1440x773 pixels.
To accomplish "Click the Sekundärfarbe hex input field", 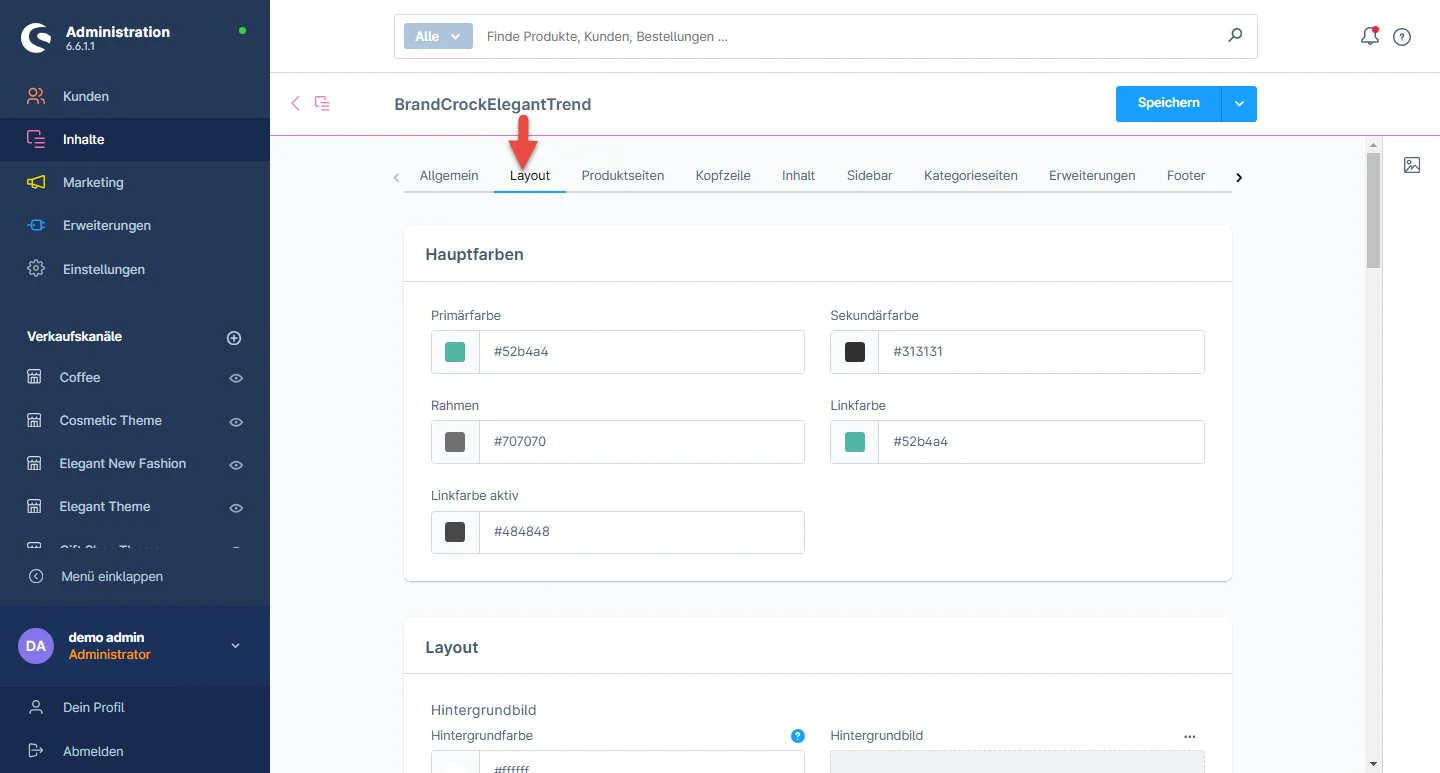I will point(1040,352).
